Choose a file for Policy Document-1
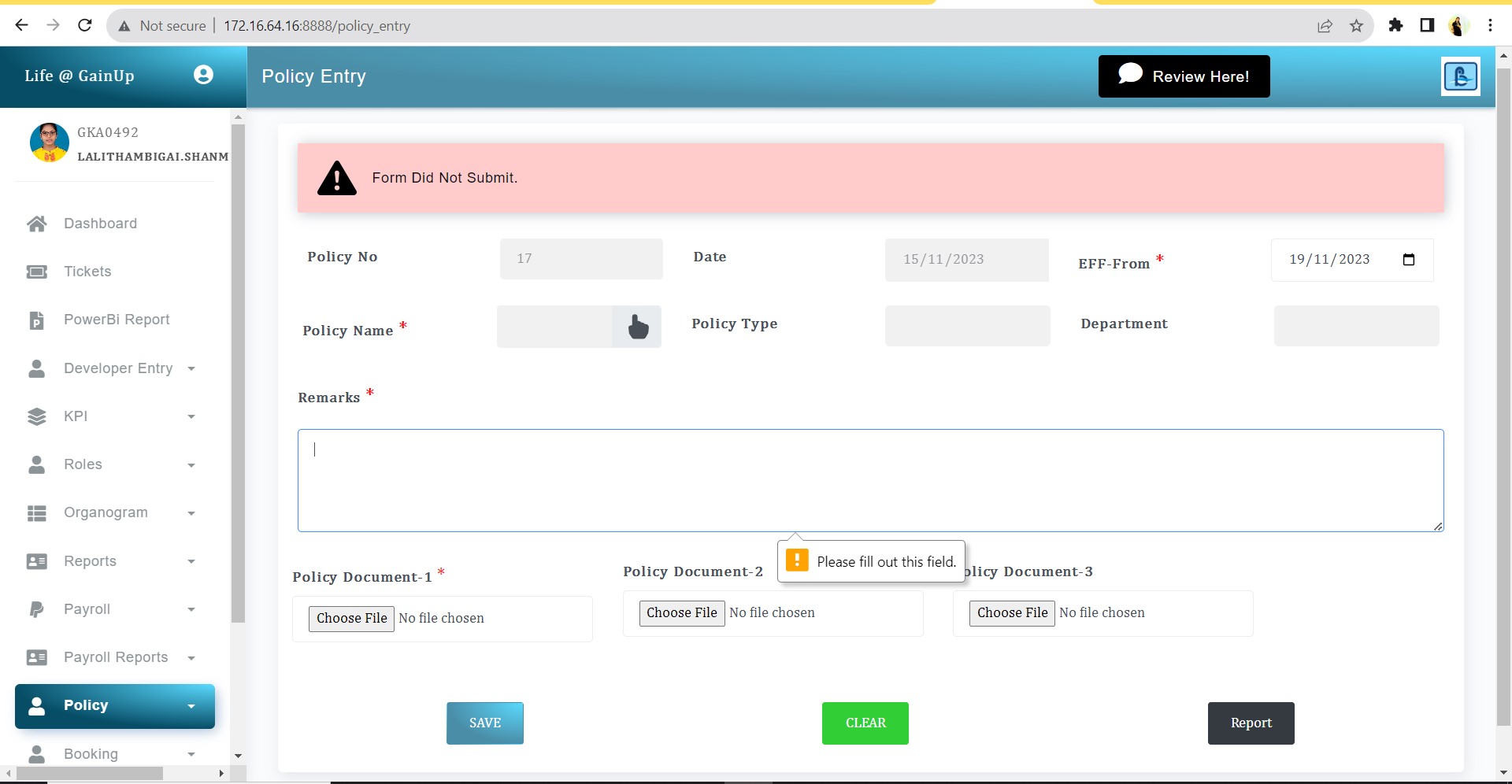Viewport: 1512px width, 784px height. pyautogui.click(x=351, y=618)
